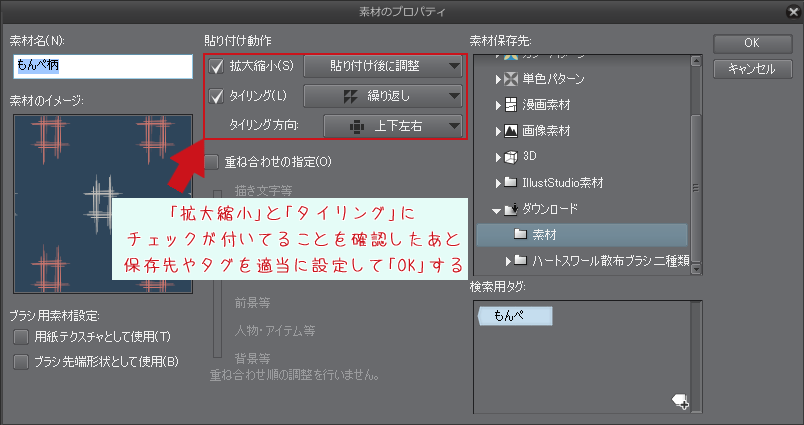Toggle the 拡大縮小(S) checkbox
This screenshot has height=425, width=804.
(x=217, y=66)
